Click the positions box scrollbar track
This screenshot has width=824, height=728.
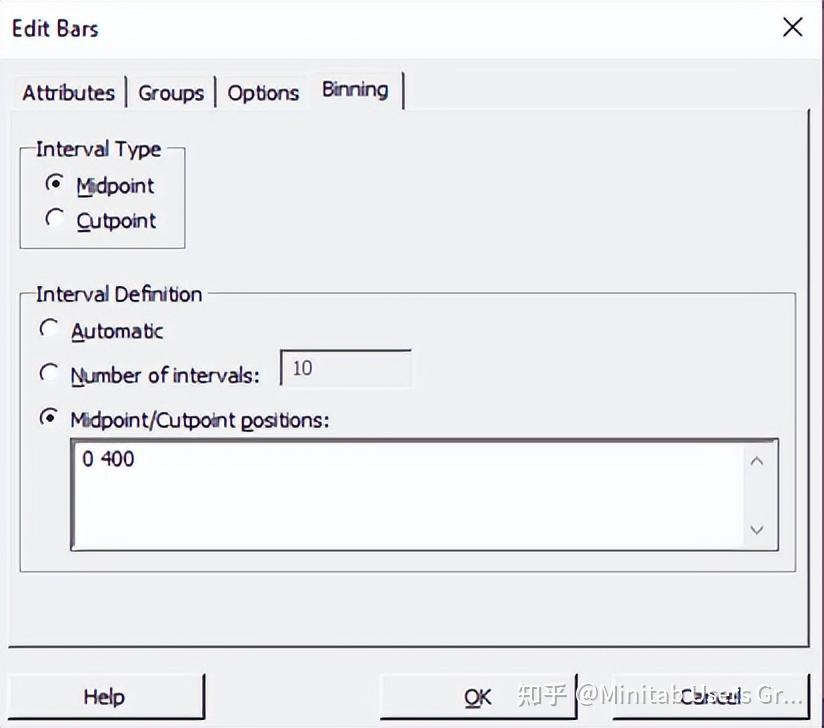coord(757,494)
